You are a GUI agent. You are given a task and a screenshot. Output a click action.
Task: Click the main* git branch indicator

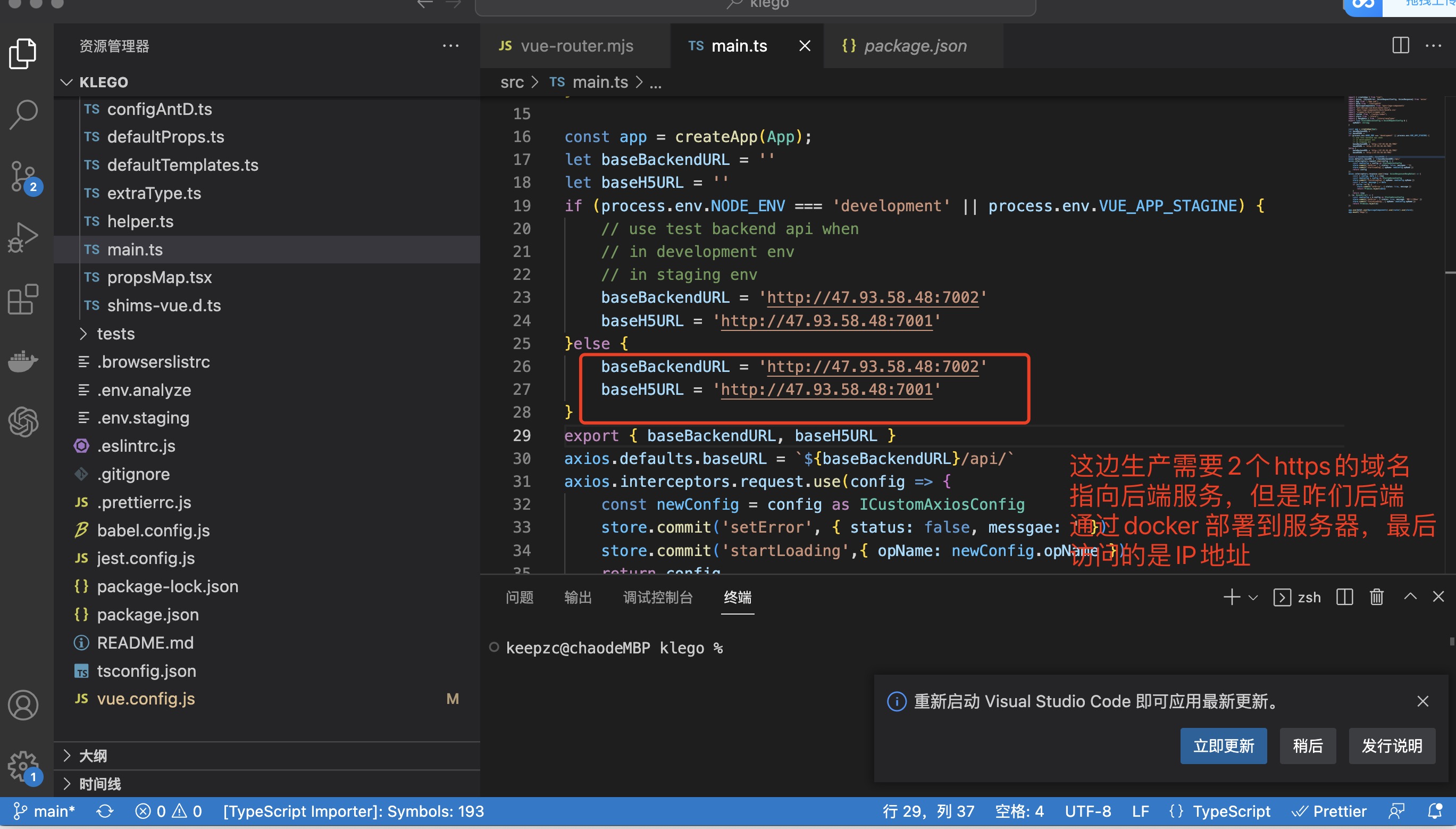point(44,811)
